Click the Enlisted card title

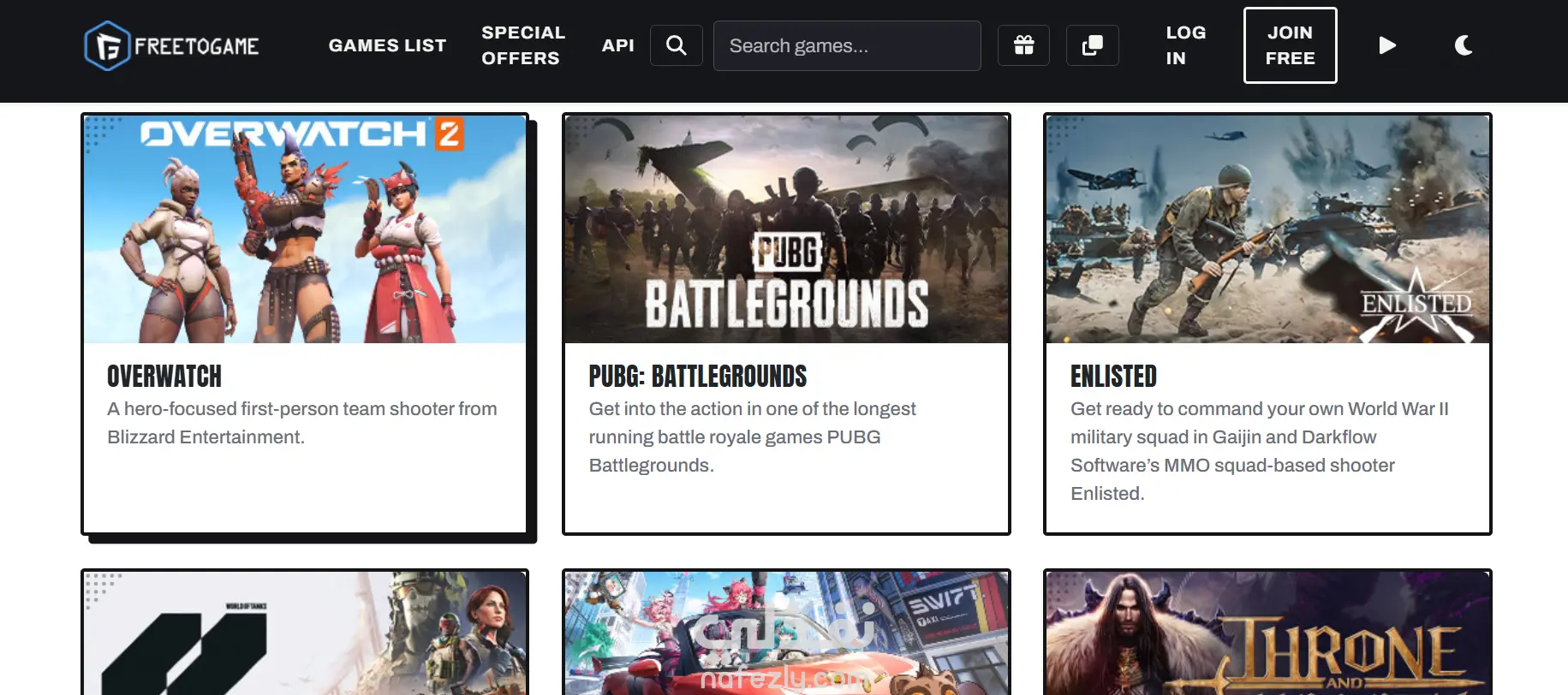(1113, 376)
